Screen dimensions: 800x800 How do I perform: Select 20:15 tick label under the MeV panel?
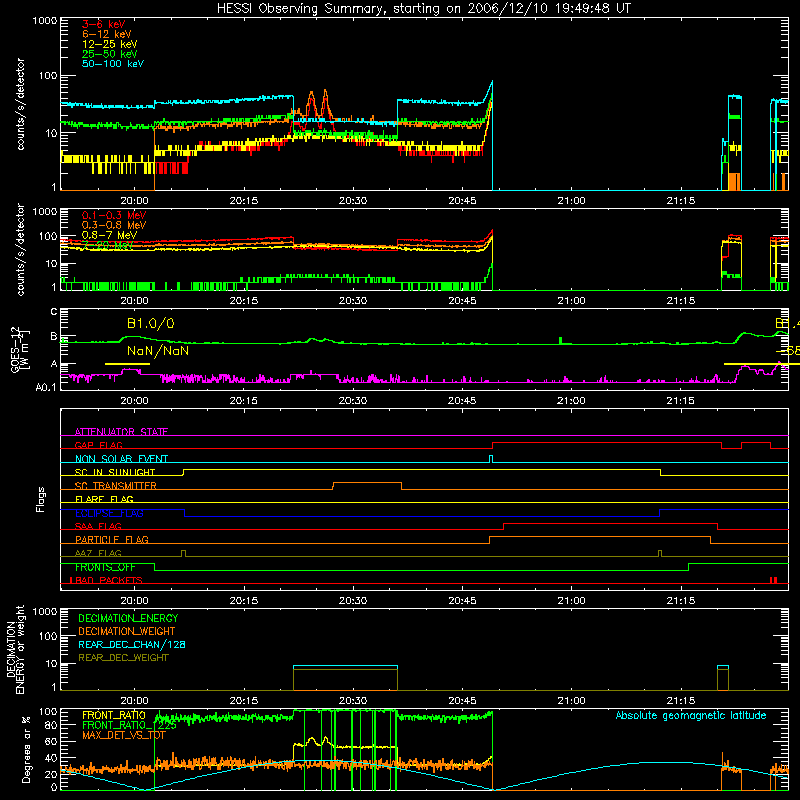point(243,301)
